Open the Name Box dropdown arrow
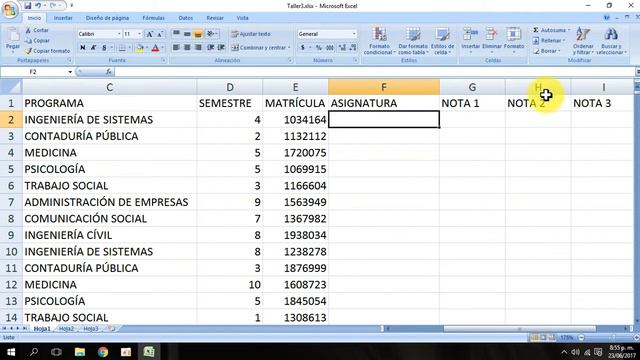 click(70, 72)
